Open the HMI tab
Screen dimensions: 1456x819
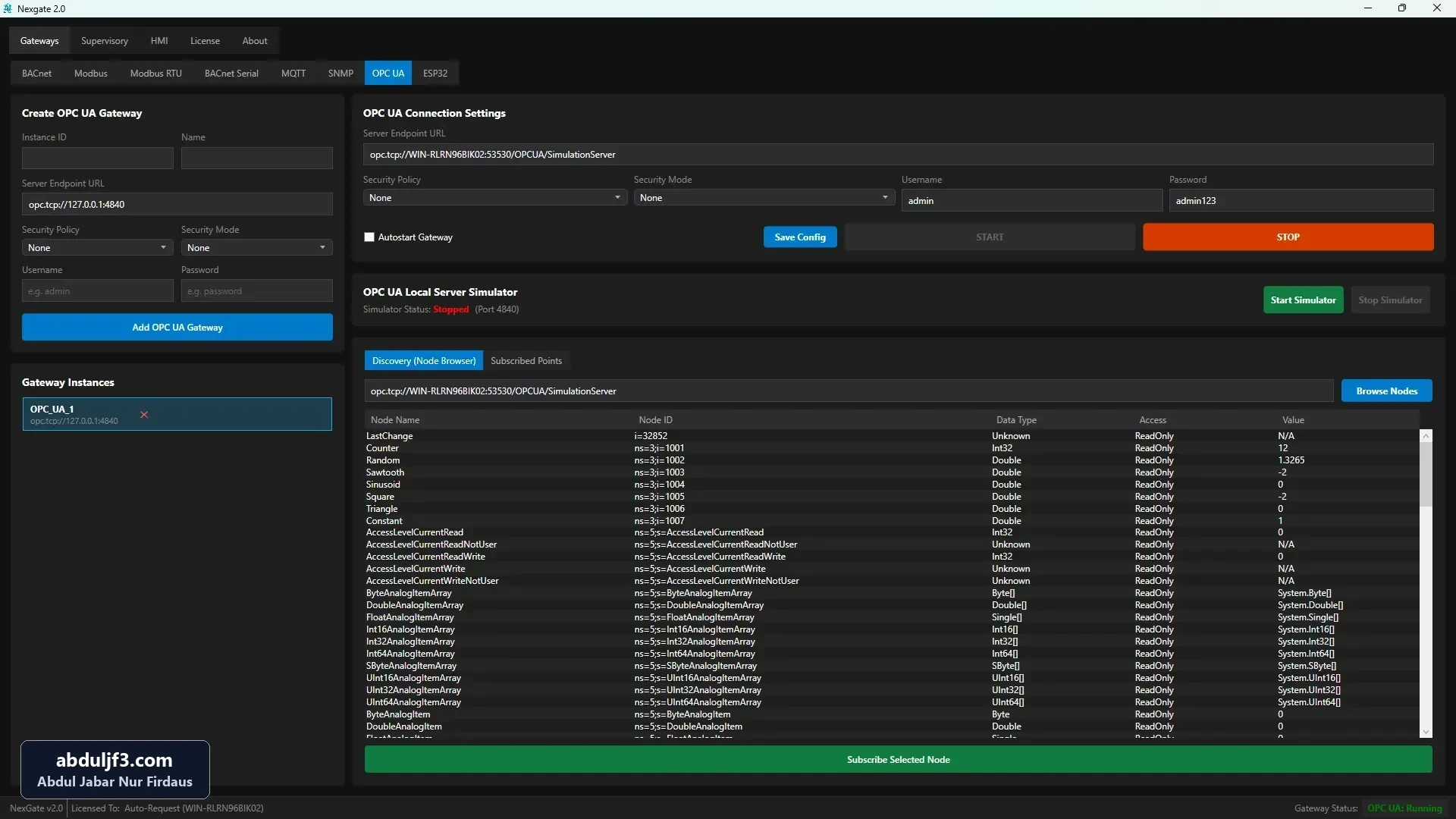click(x=159, y=41)
